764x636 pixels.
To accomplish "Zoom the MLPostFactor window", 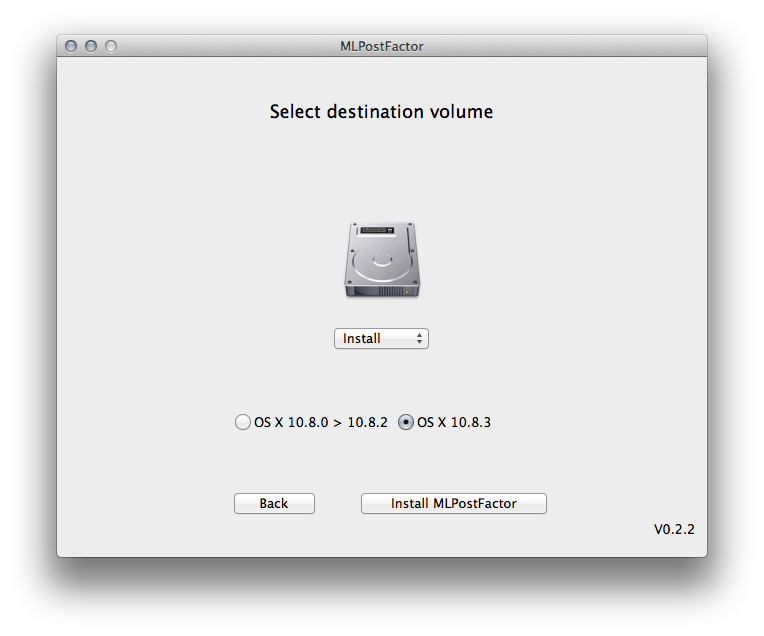I will pos(111,46).
